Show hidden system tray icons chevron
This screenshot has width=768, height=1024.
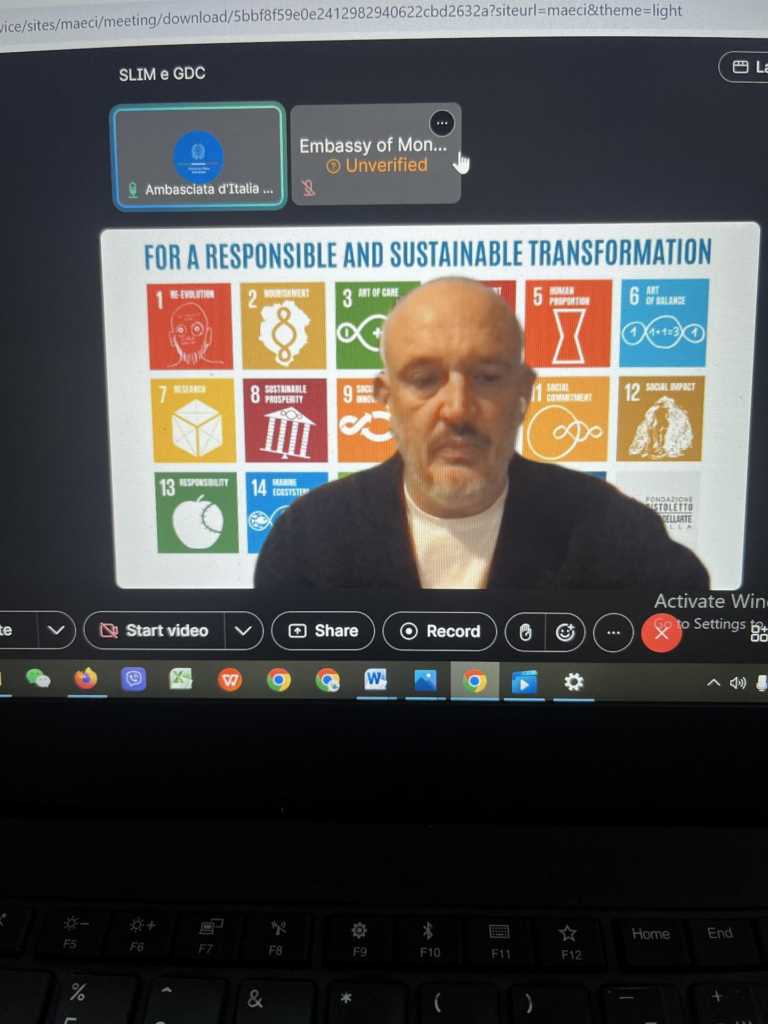coord(714,682)
